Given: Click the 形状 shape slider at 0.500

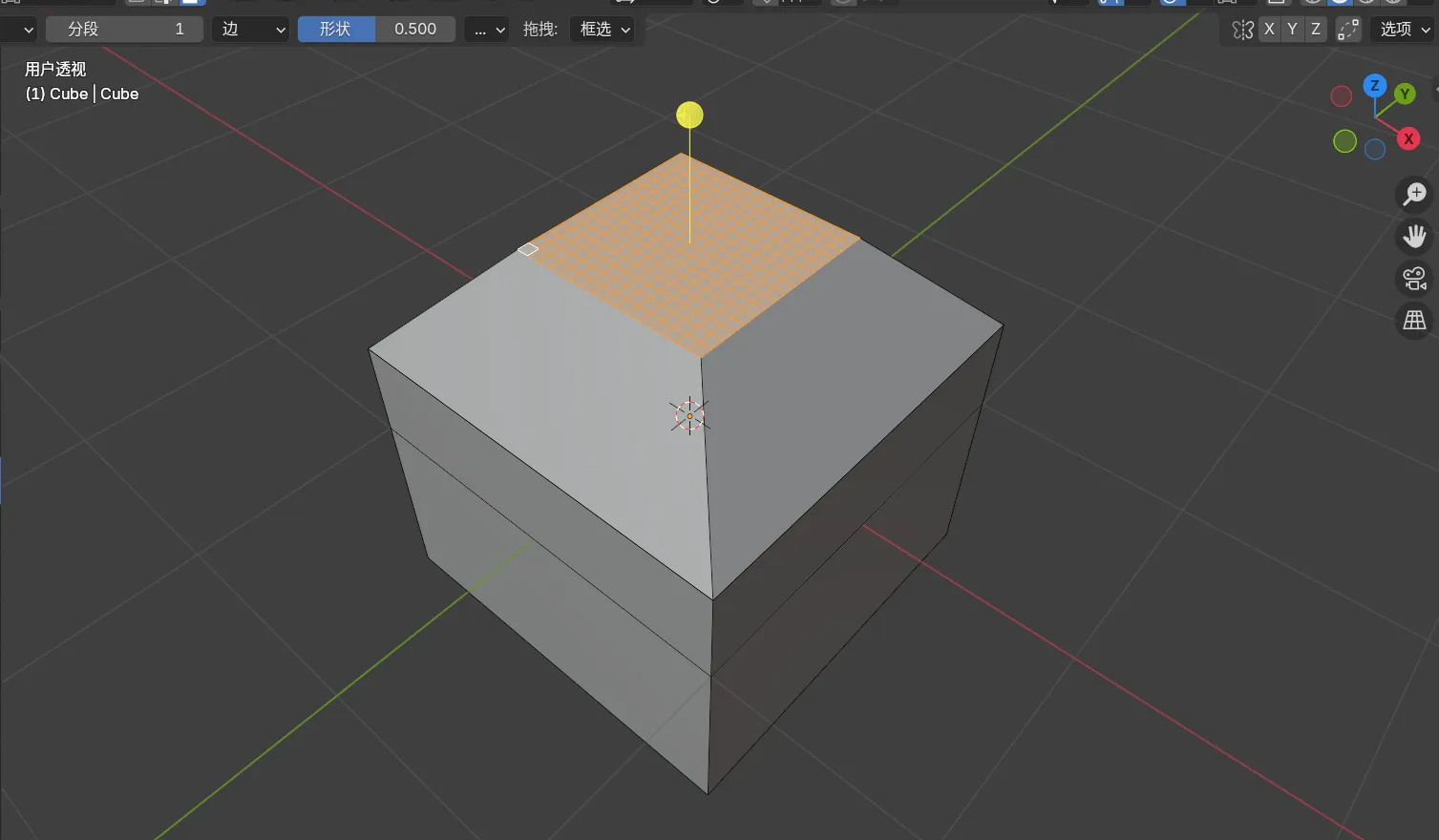Looking at the screenshot, I should click(x=376, y=30).
